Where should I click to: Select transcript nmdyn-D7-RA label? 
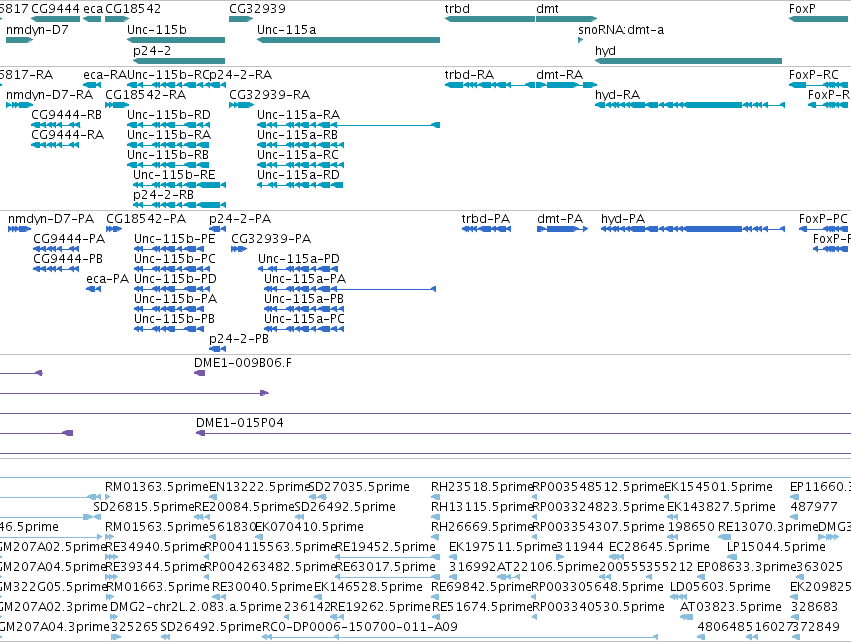49,95
